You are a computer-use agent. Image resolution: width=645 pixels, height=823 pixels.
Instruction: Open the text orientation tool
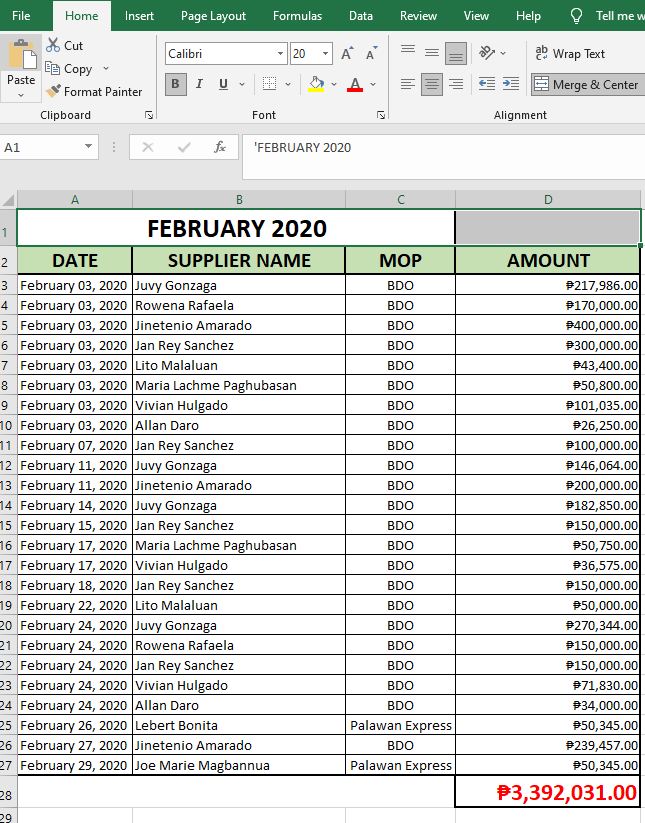point(487,53)
